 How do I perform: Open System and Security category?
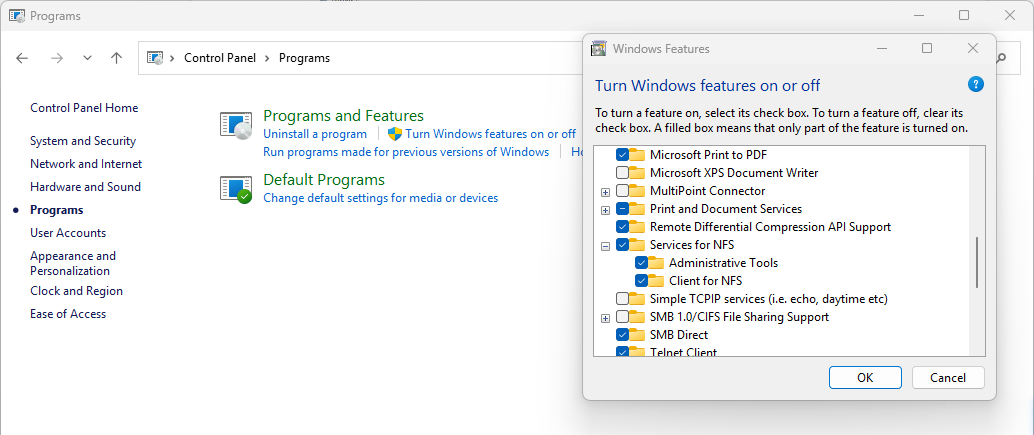(x=83, y=140)
